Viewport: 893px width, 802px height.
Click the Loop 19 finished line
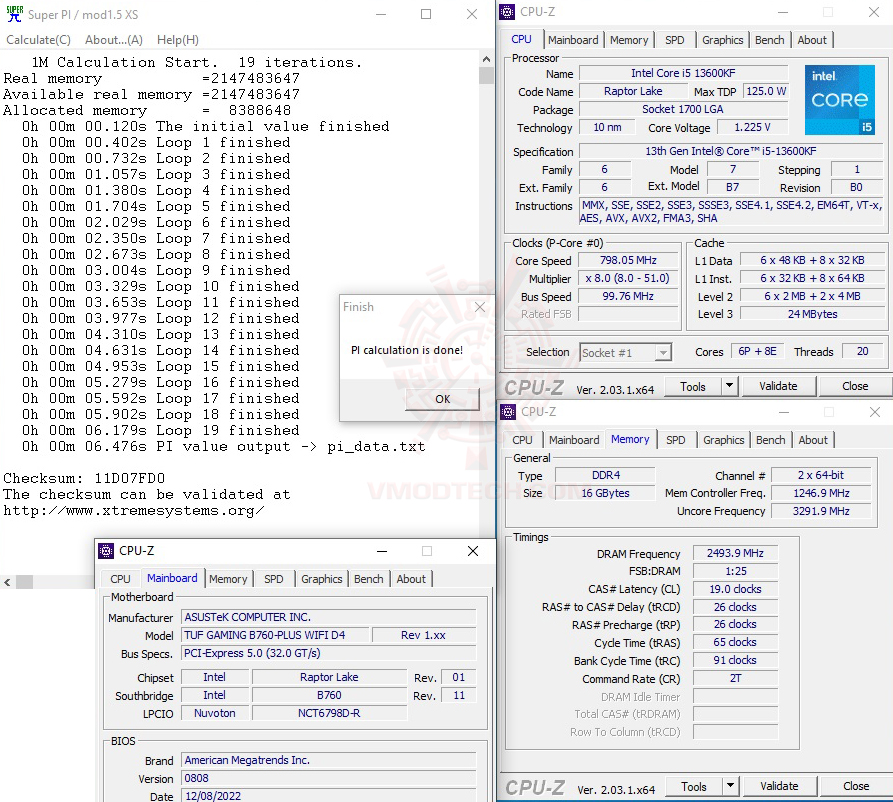(161, 431)
